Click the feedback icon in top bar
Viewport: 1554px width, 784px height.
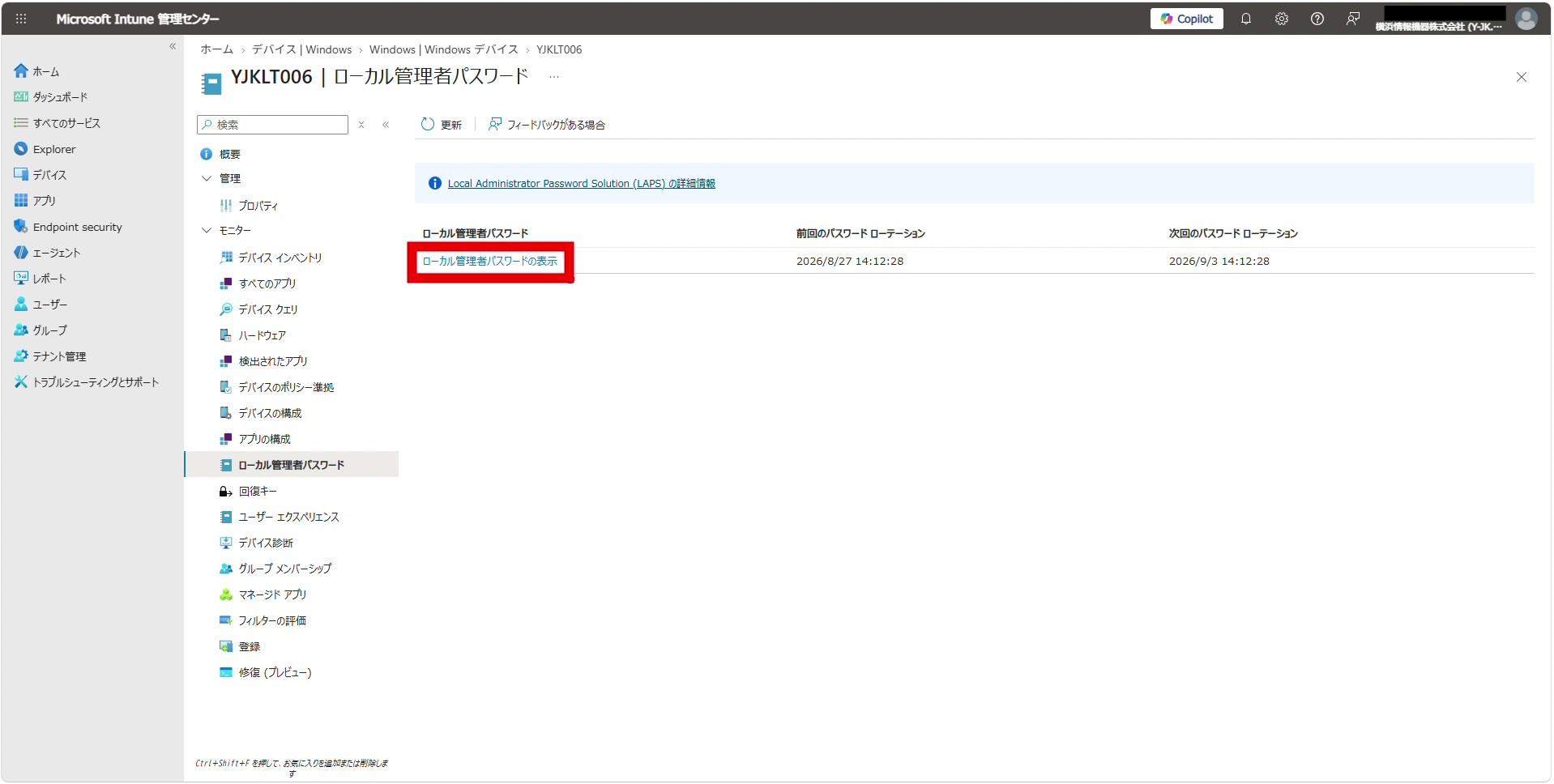tap(1352, 19)
